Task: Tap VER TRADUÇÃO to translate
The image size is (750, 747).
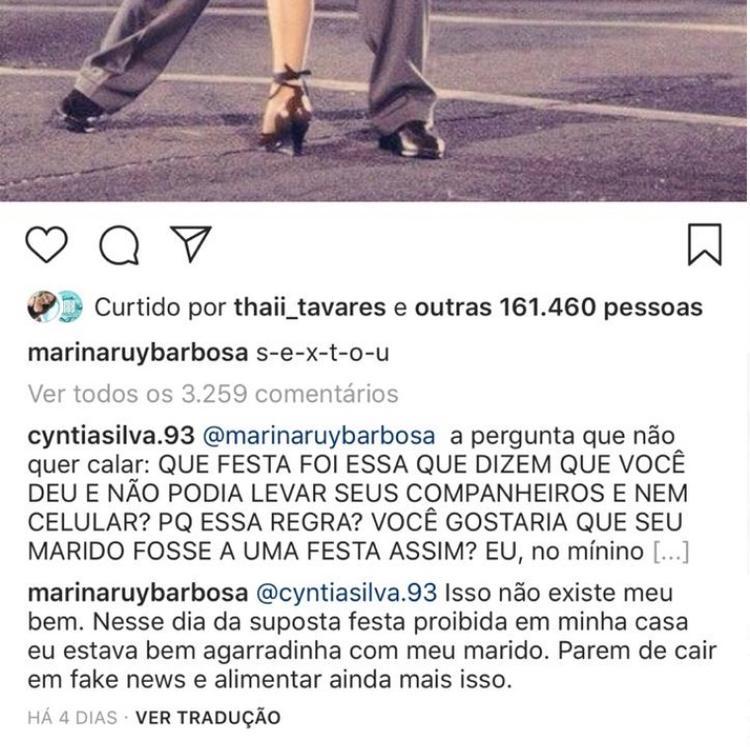Action: (208, 717)
